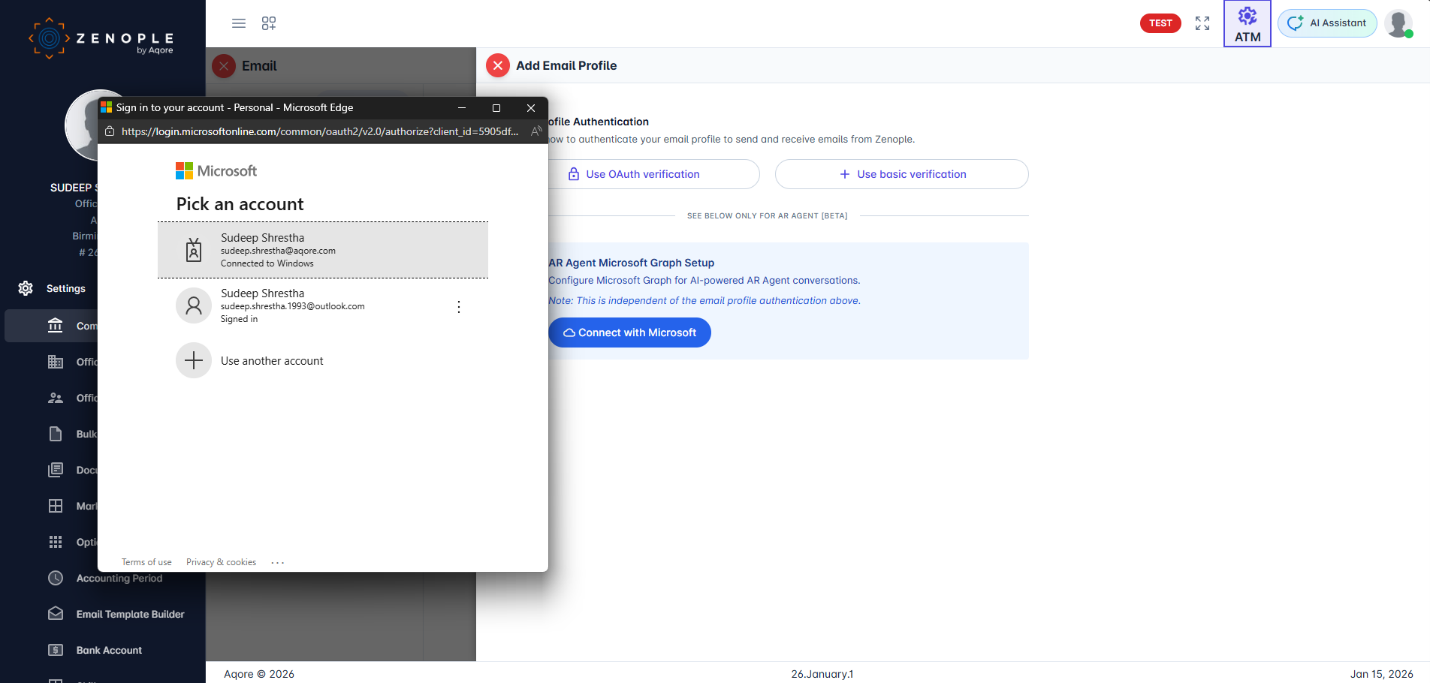Click the envelope icon of Email Template Builder
The height and width of the screenshot is (683, 1430).
56,614
